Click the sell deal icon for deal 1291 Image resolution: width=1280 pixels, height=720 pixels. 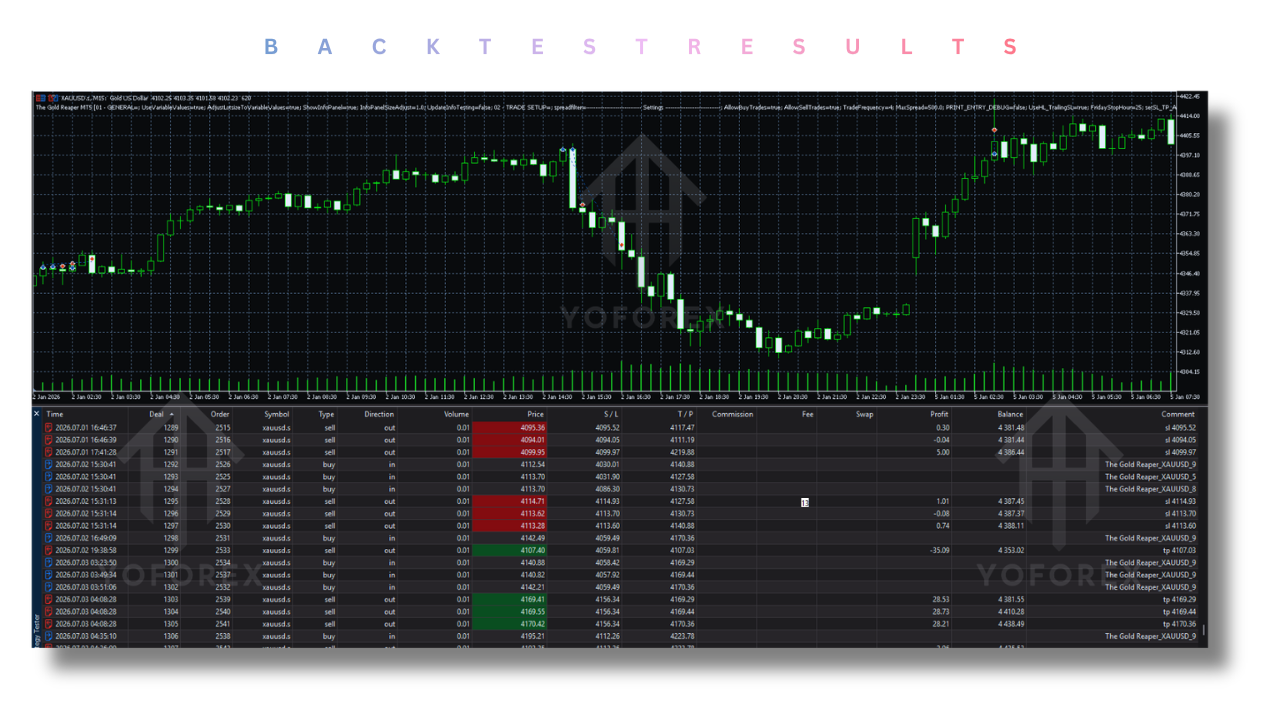tap(49, 452)
